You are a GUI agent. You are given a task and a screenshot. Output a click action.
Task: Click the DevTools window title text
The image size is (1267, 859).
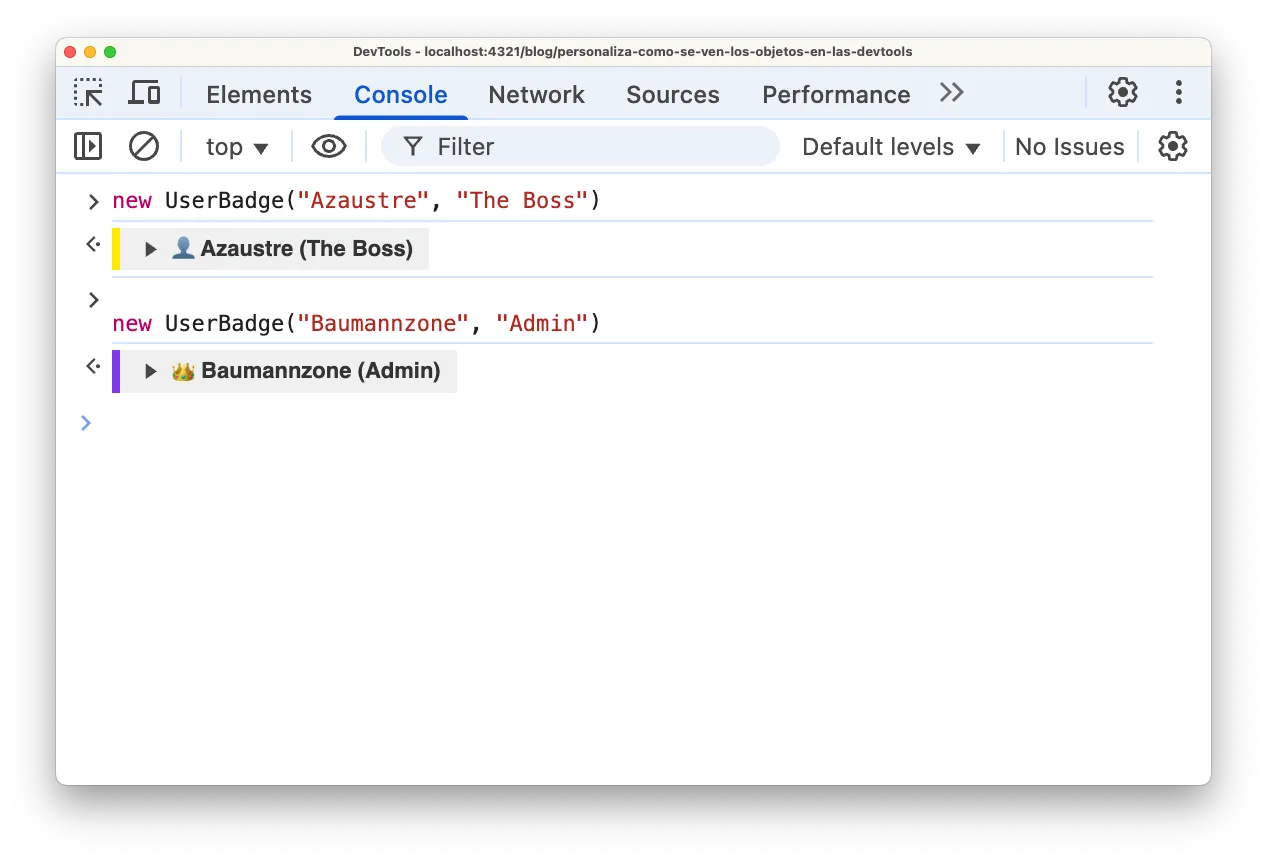coord(633,52)
